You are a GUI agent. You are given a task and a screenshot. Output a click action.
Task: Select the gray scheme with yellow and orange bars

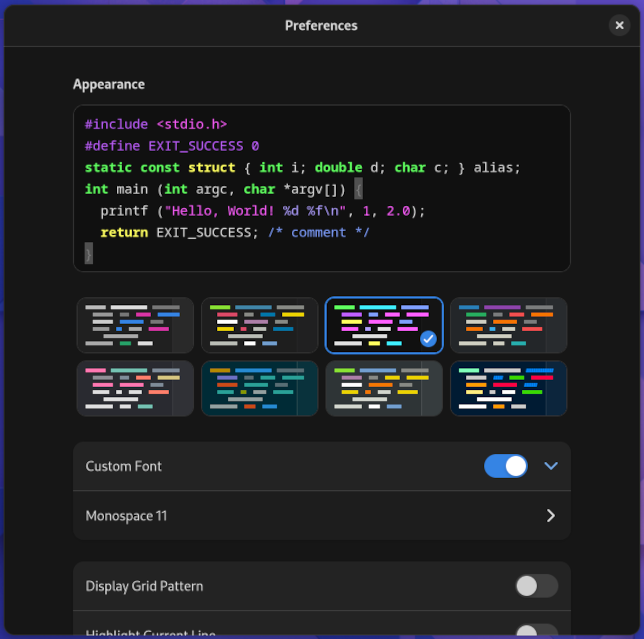[384, 388]
